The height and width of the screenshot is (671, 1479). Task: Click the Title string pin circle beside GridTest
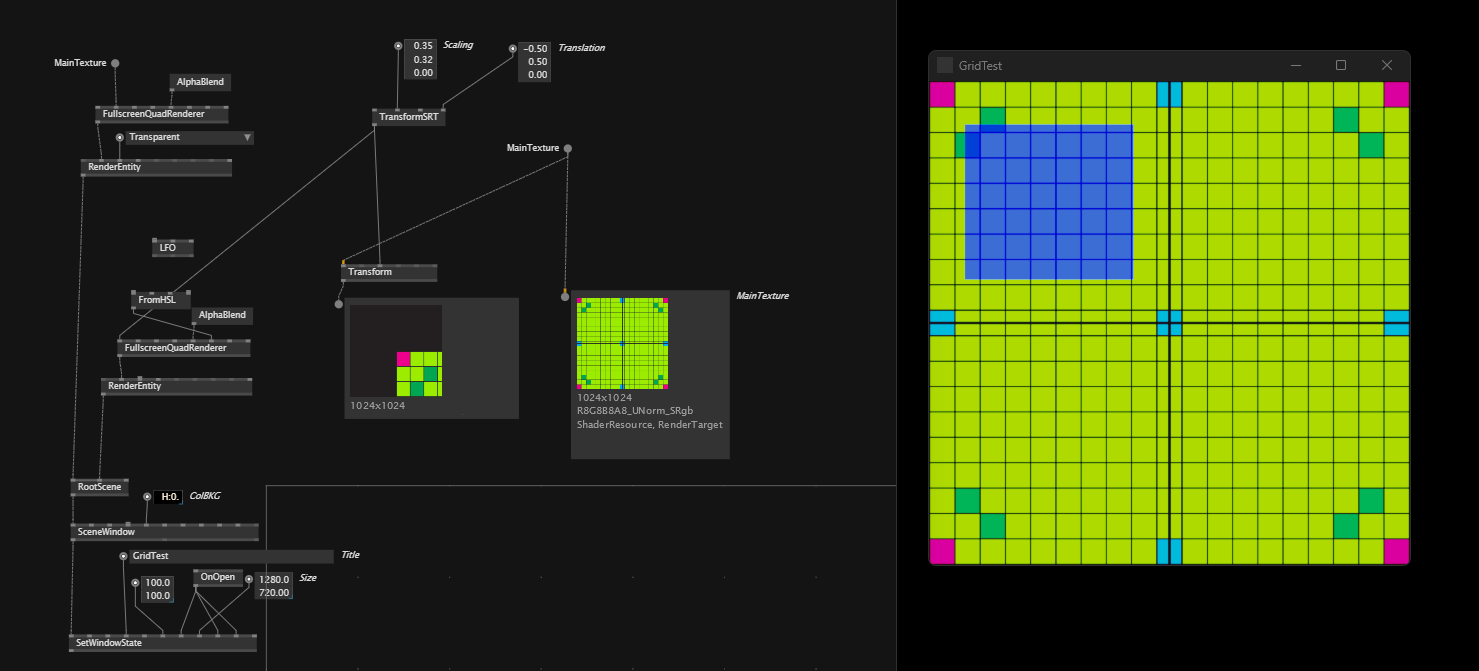(124, 556)
